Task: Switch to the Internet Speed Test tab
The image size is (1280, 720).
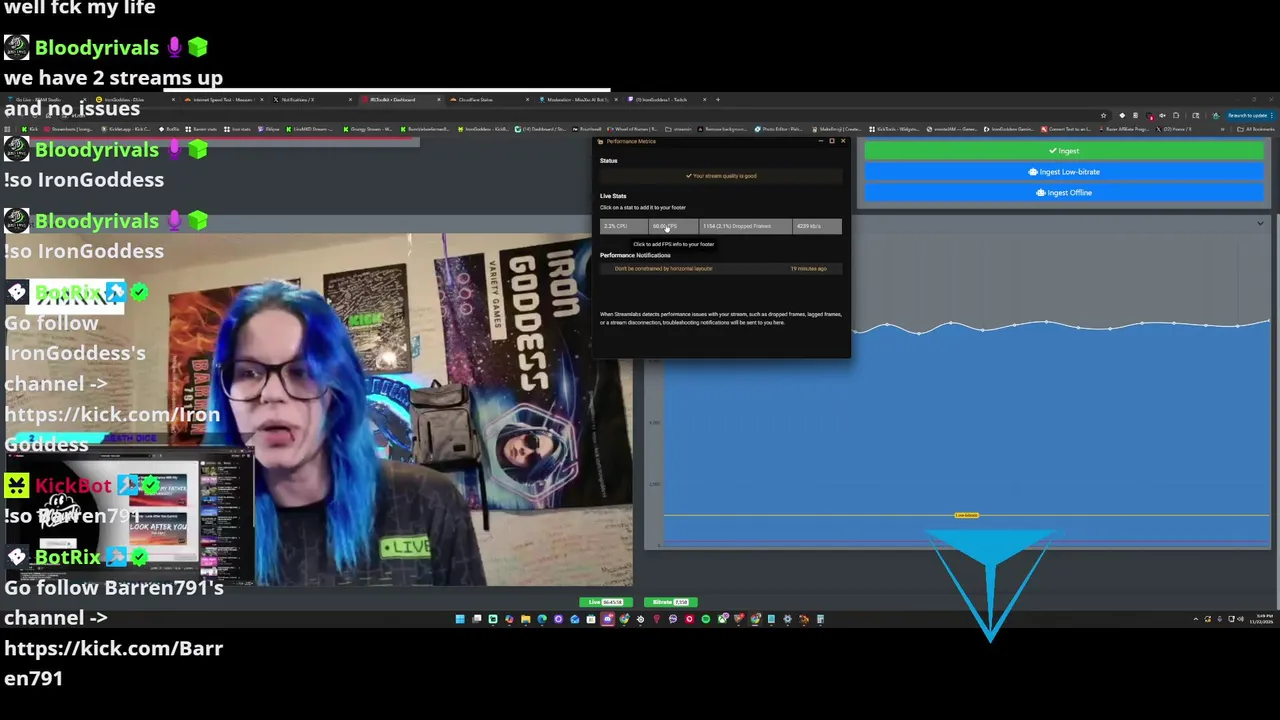Action: 225,100
